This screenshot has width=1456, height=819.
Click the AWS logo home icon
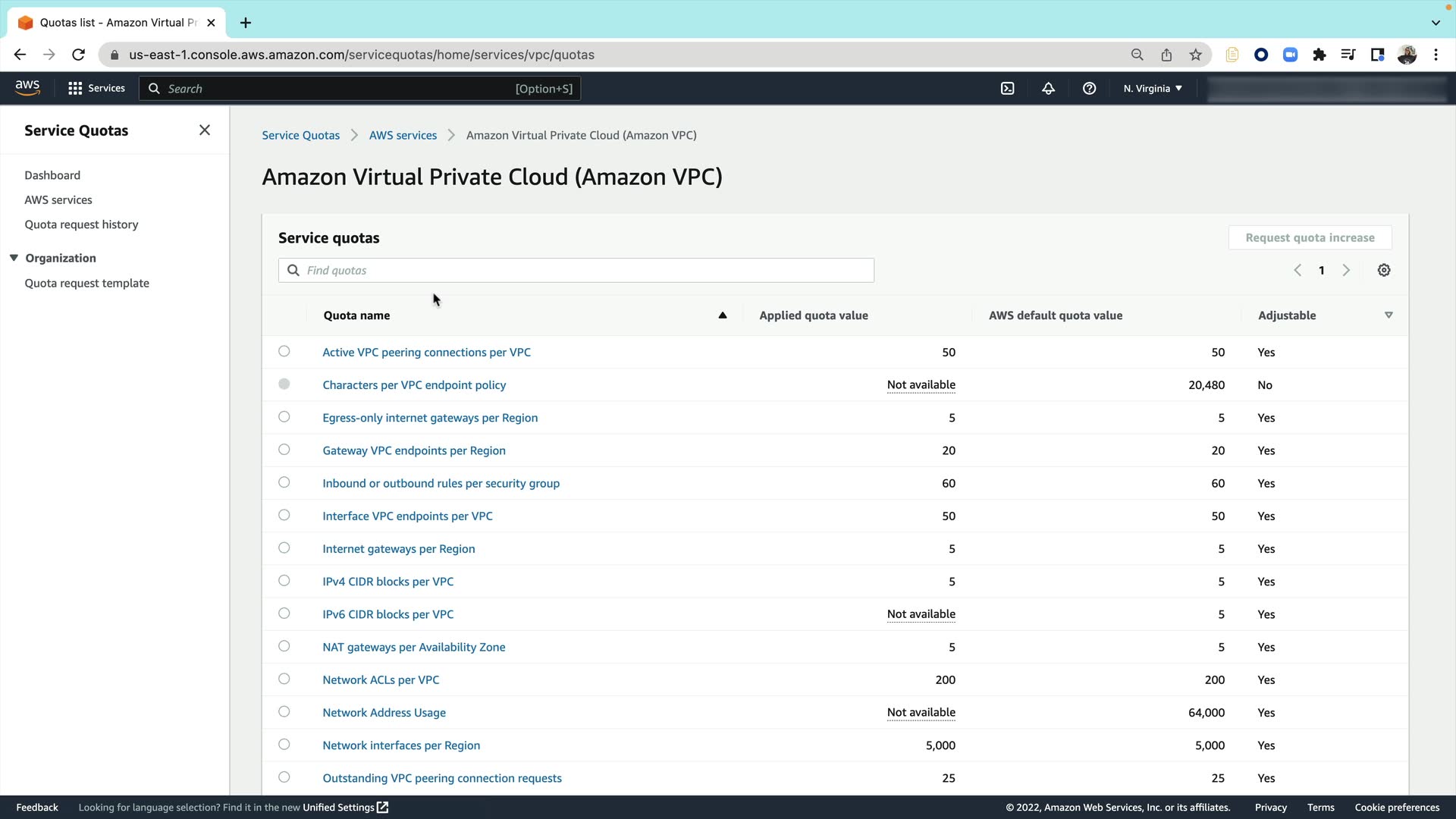[27, 88]
